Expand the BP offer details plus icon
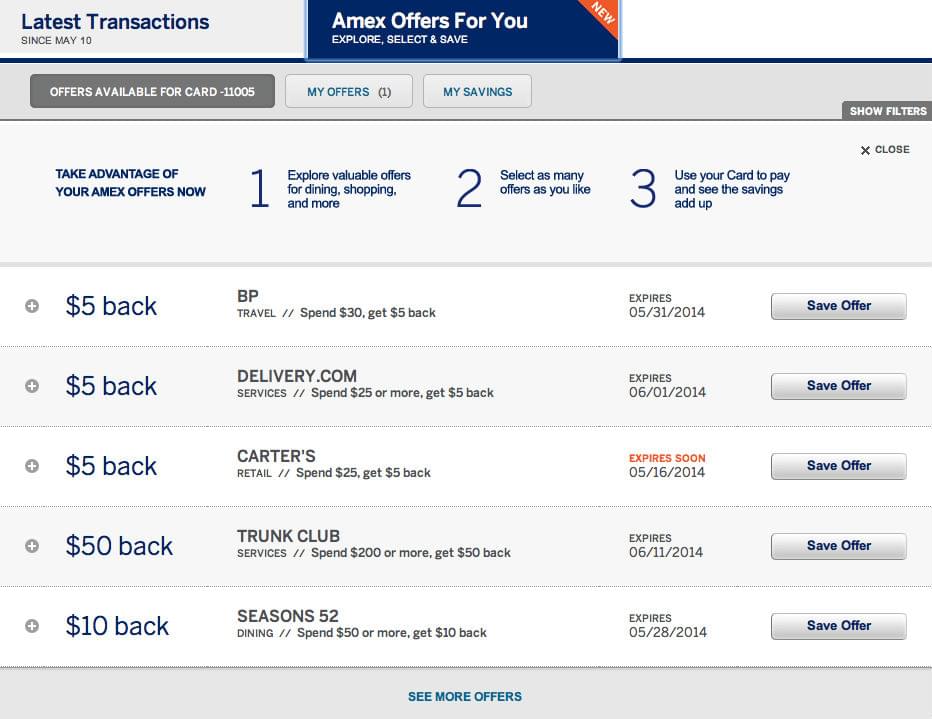The width and height of the screenshot is (932, 719). click(x=32, y=306)
